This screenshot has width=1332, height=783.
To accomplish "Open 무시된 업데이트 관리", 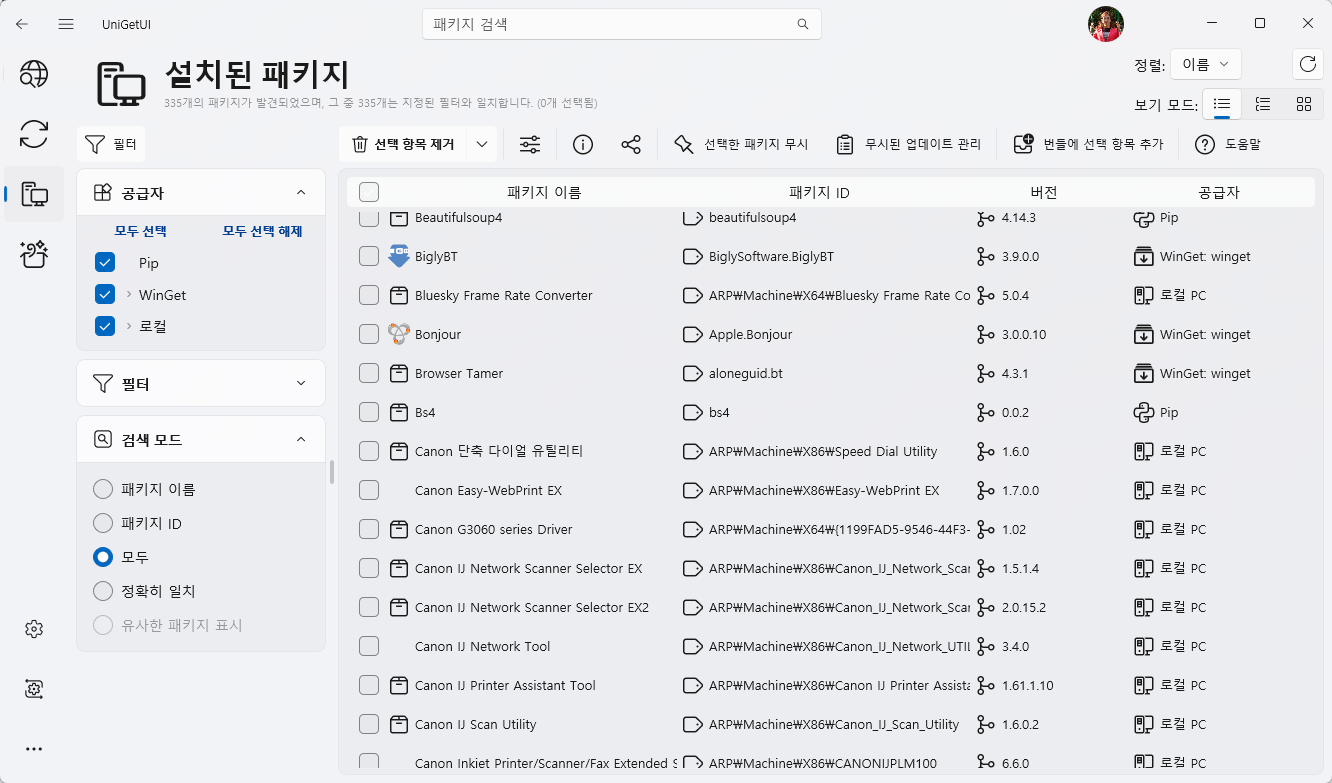I will point(908,145).
